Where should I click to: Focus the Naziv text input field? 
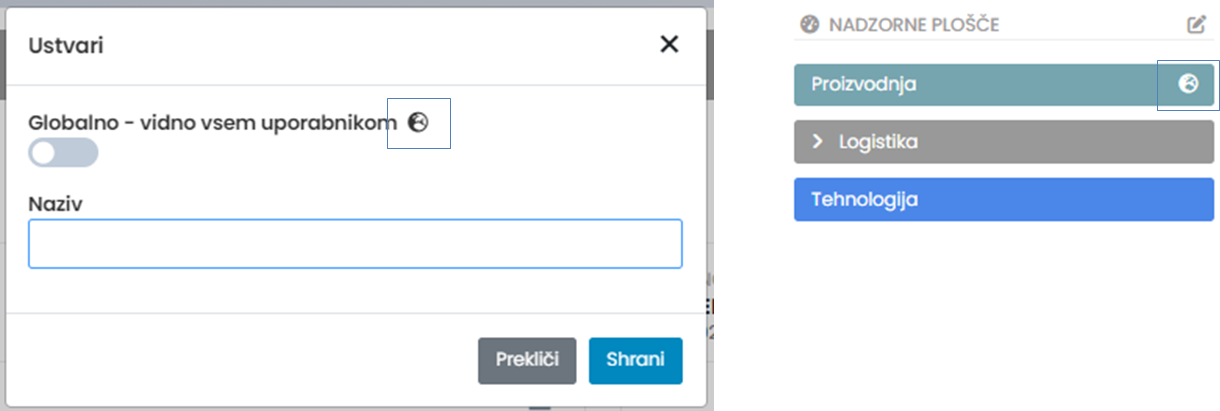tap(355, 244)
